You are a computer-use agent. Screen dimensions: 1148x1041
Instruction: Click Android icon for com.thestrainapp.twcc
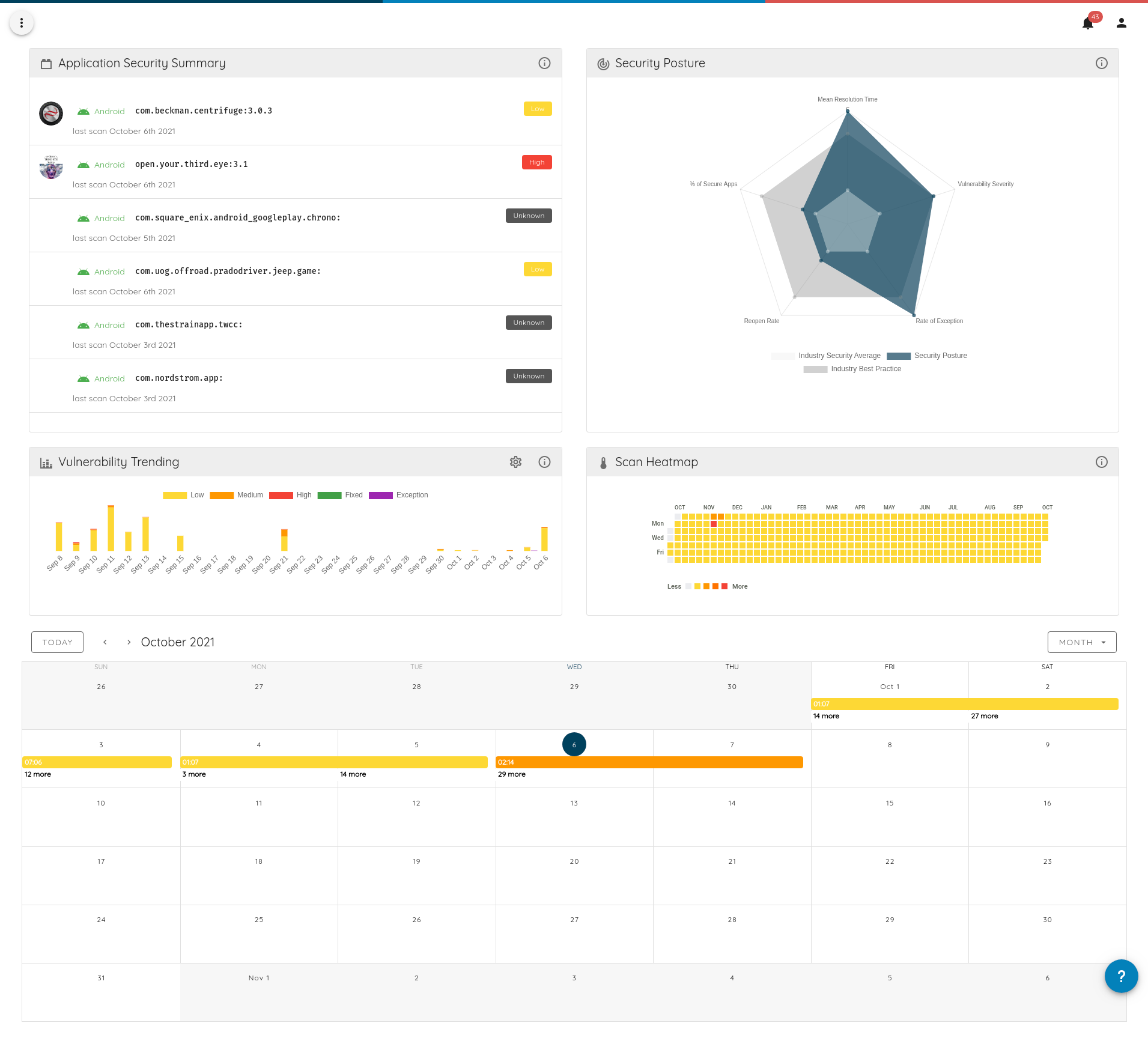pyautogui.click(x=84, y=326)
